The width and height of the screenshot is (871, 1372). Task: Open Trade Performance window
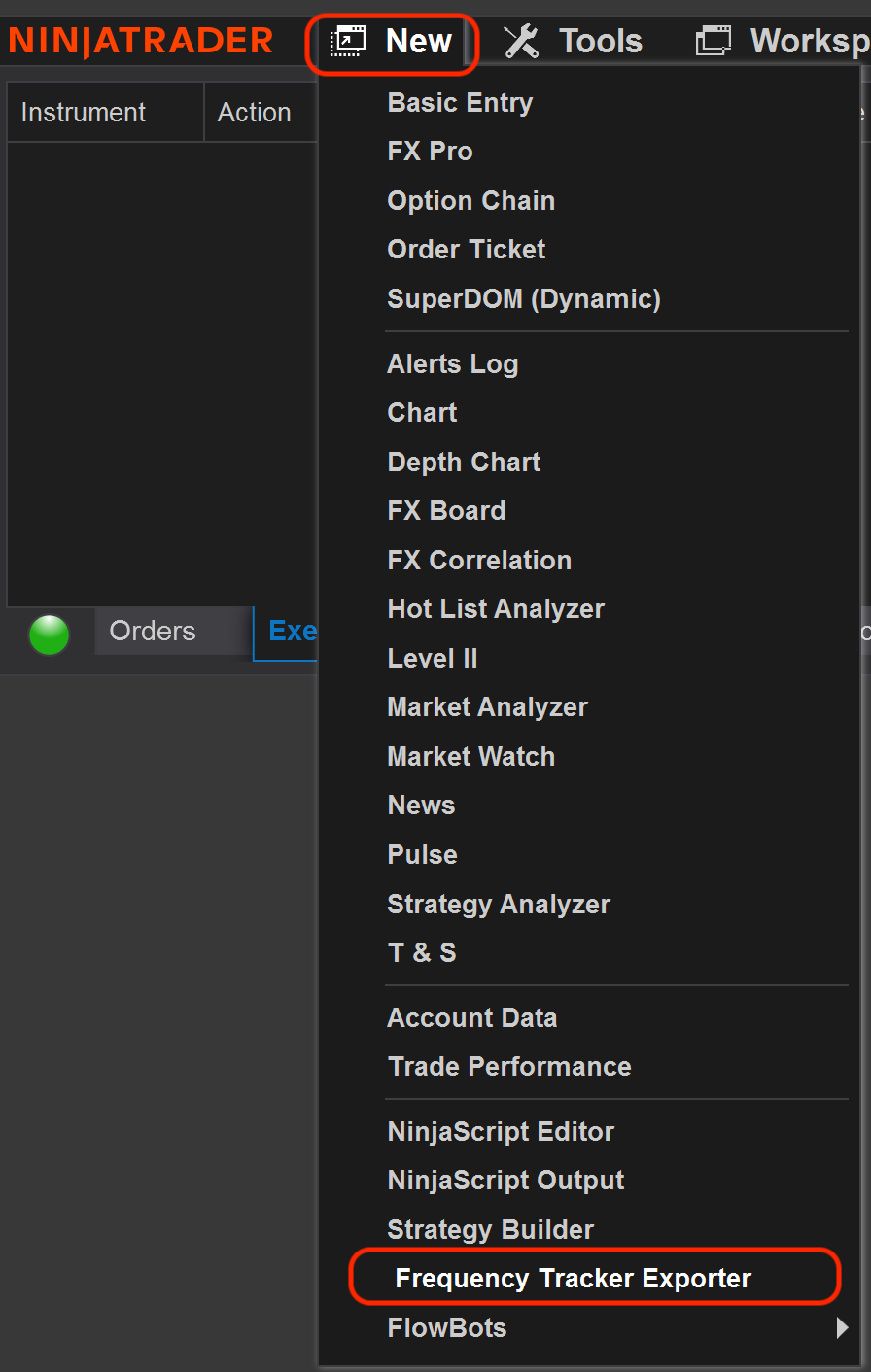(509, 1067)
